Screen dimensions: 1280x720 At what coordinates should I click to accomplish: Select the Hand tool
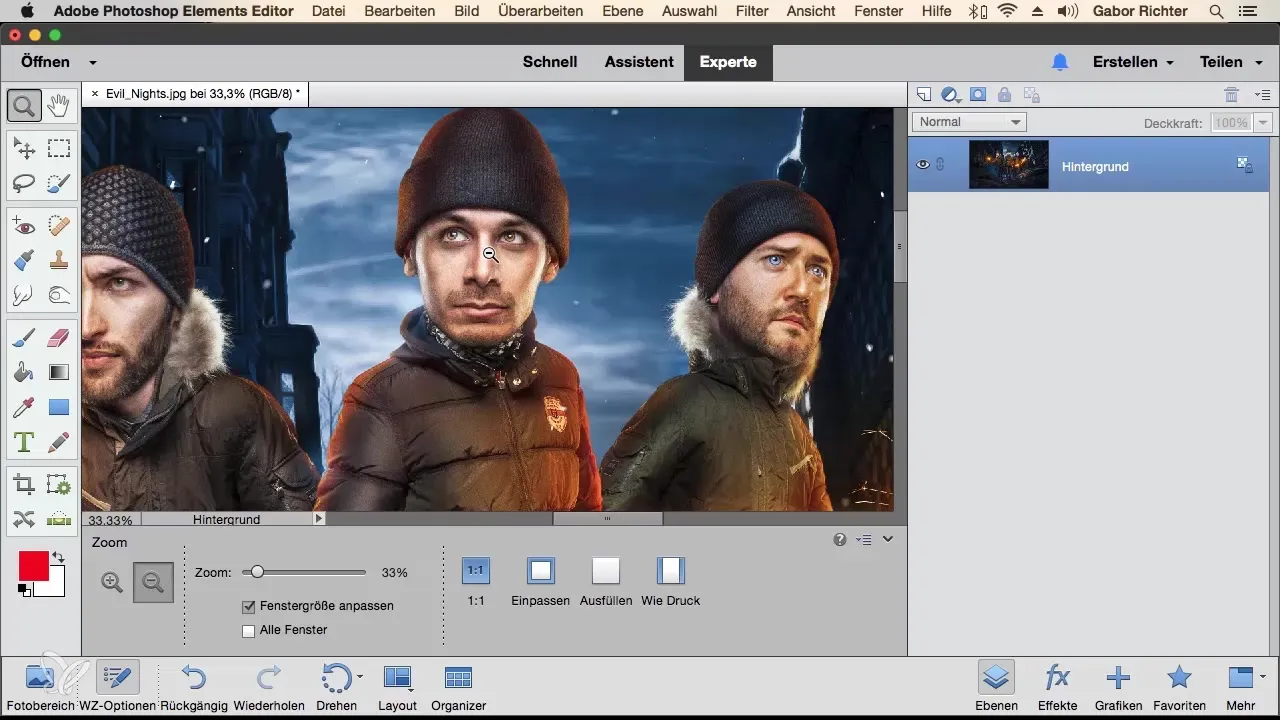coord(59,104)
